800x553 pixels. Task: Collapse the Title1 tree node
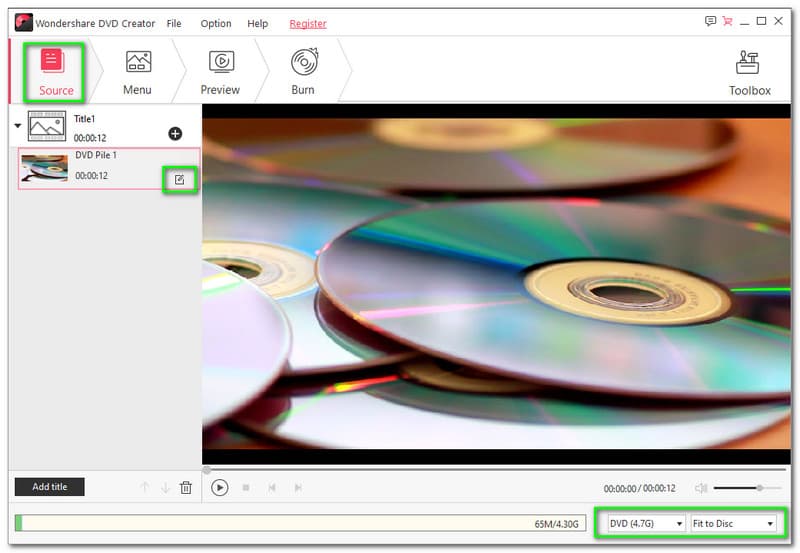pos(18,126)
